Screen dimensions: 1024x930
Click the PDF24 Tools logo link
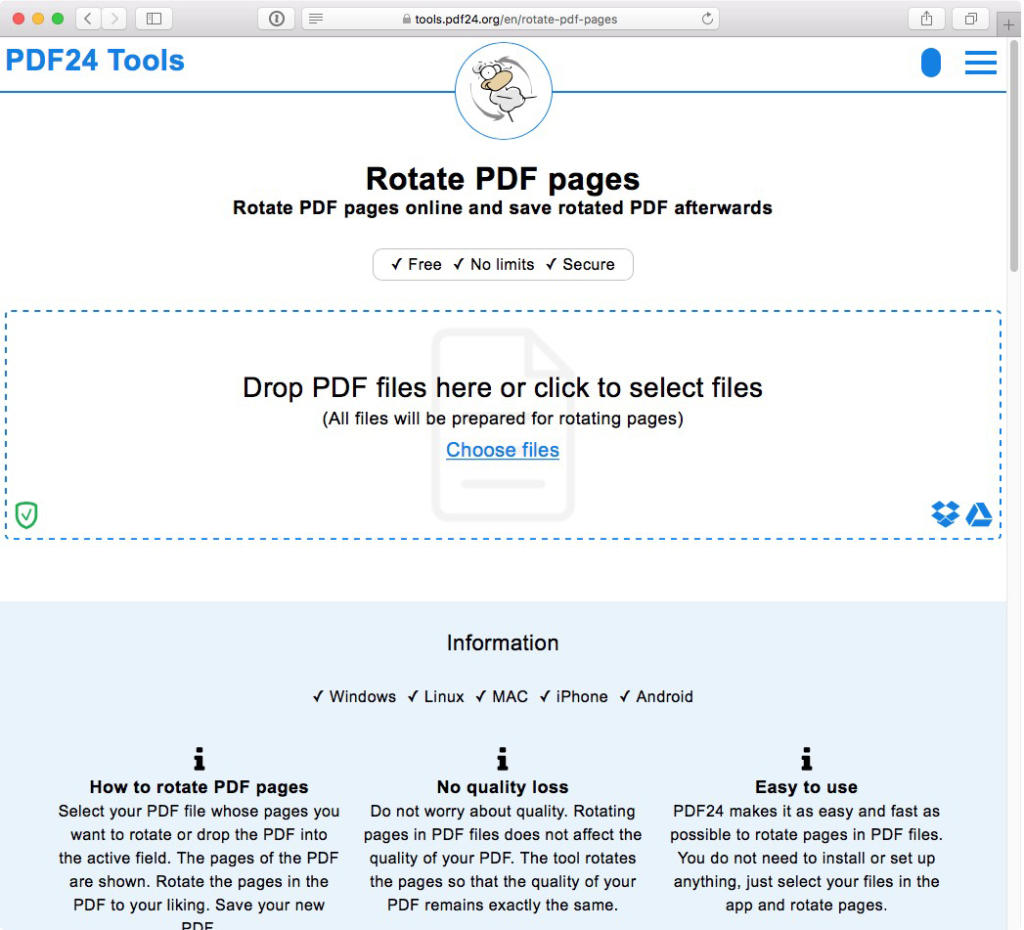95,60
